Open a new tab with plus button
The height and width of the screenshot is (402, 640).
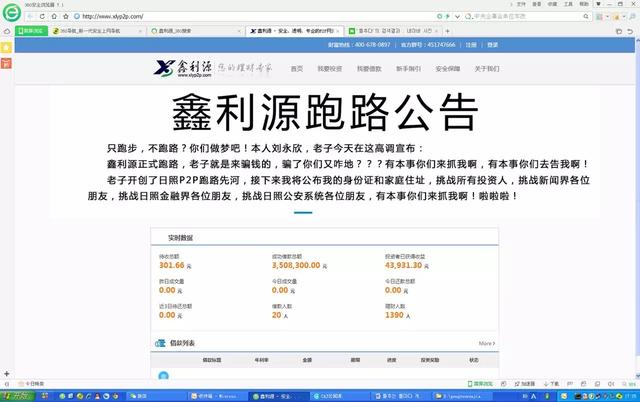(447, 31)
